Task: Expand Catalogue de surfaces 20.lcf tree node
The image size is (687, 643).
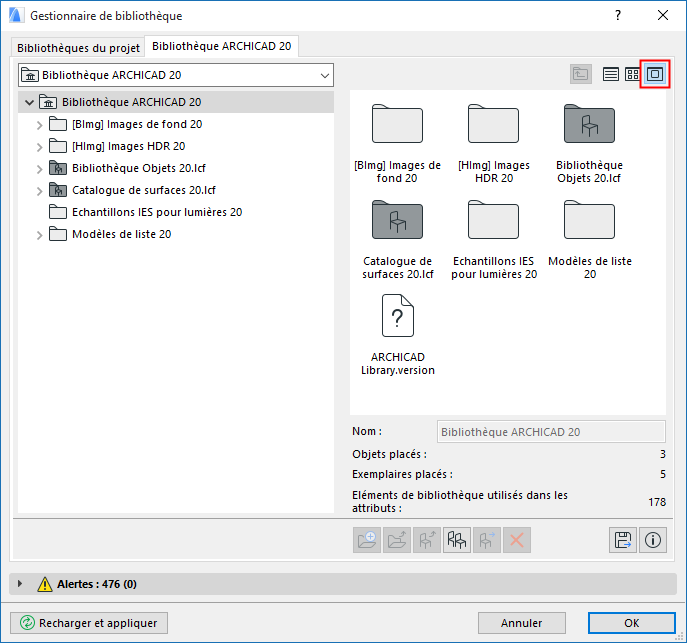Action: click(x=39, y=191)
